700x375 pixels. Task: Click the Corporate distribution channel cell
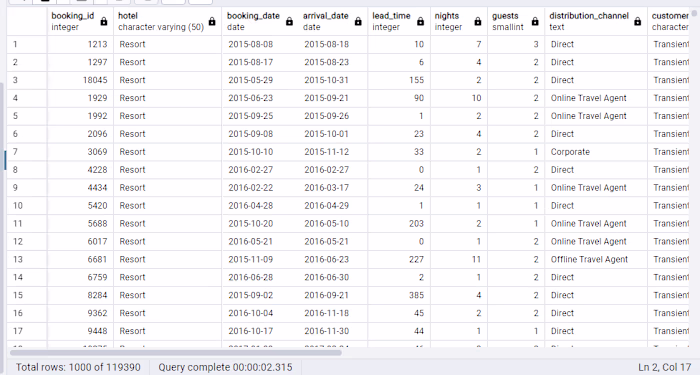point(596,152)
